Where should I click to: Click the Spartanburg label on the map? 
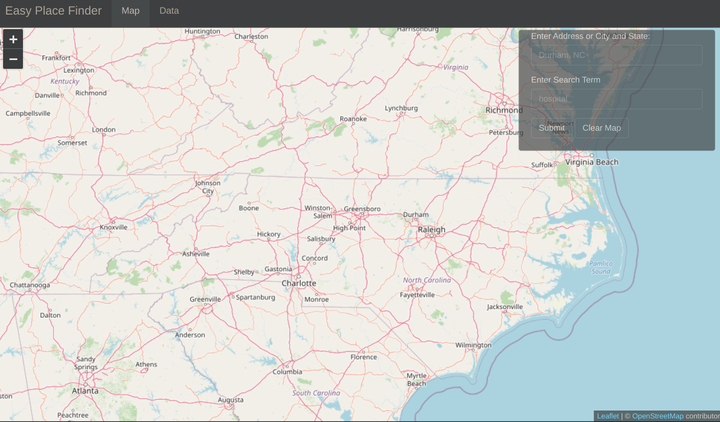(x=256, y=298)
